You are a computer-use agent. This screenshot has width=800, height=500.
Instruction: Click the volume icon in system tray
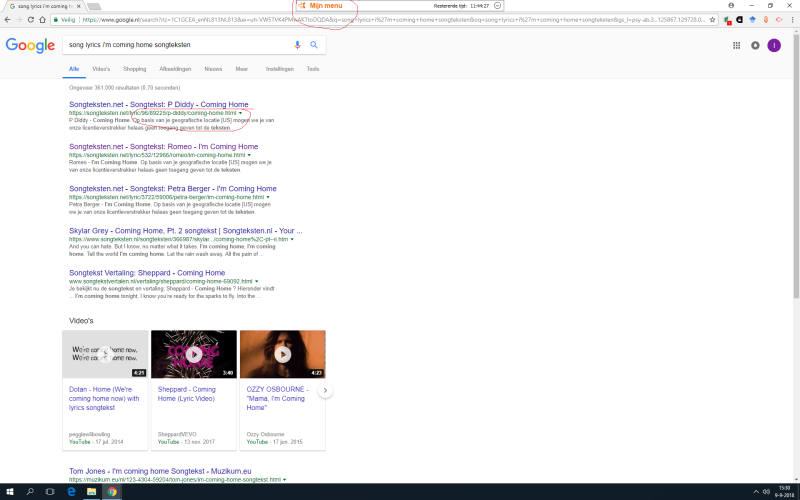(x=766, y=492)
